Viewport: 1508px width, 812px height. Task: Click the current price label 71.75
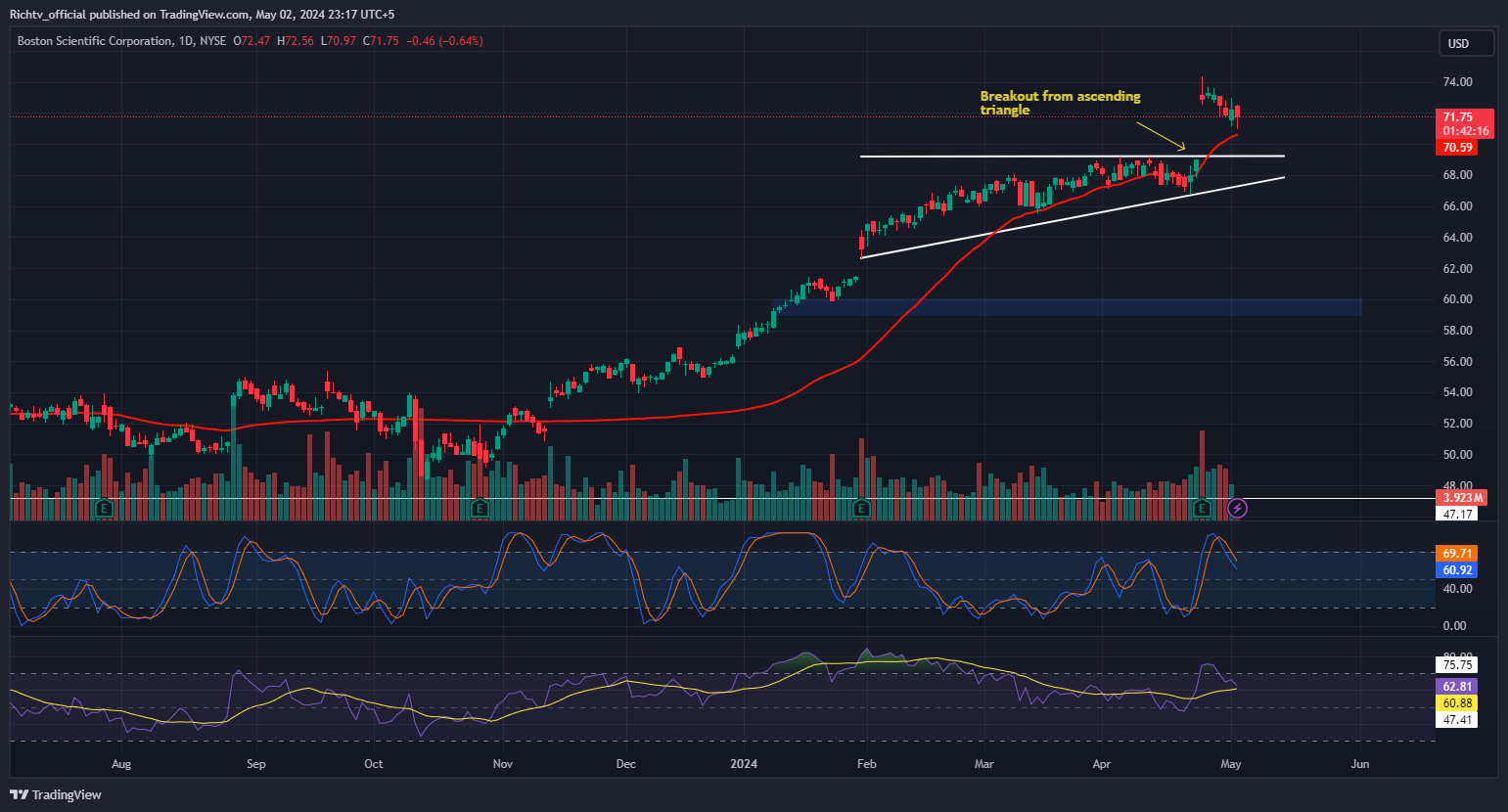1458,116
